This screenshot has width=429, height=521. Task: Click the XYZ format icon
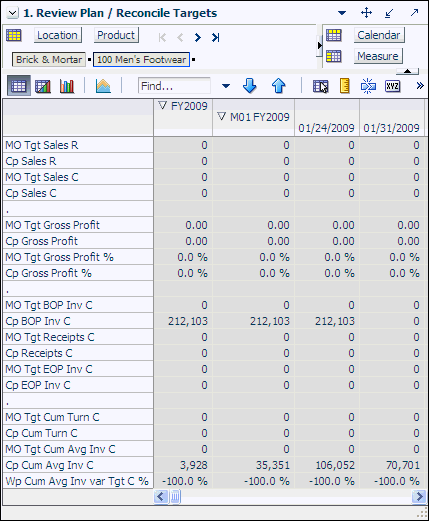coord(392,86)
